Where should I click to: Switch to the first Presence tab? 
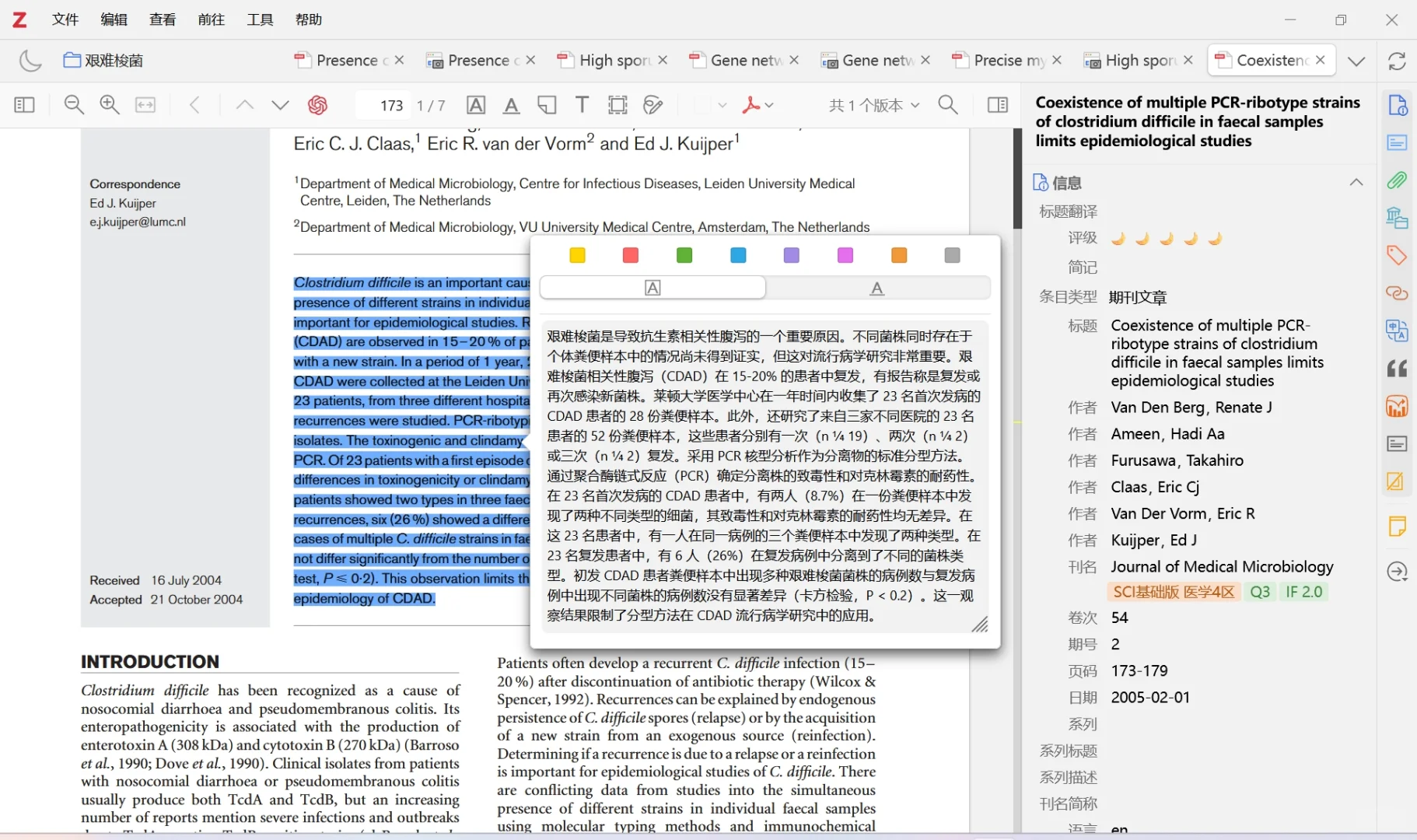coord(345,60)
